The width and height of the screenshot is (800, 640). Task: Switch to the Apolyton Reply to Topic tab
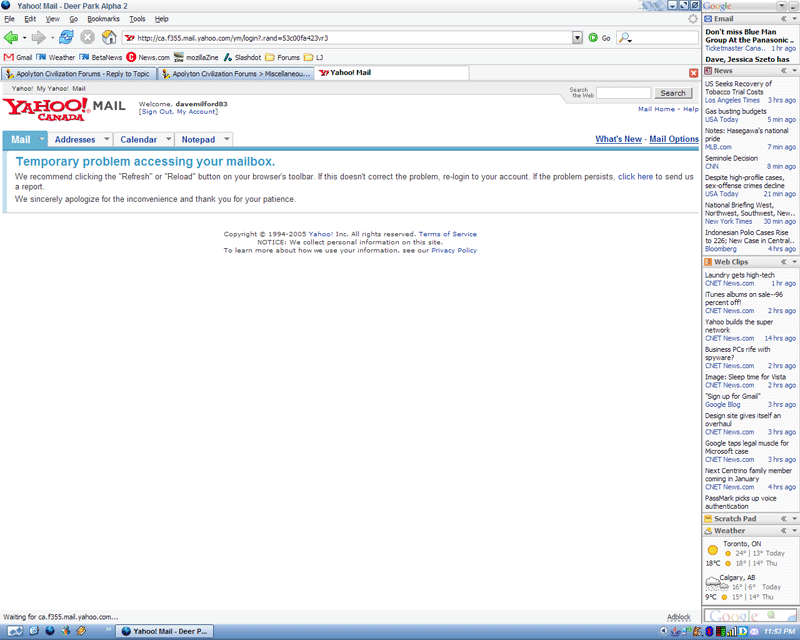pos(76,73)
